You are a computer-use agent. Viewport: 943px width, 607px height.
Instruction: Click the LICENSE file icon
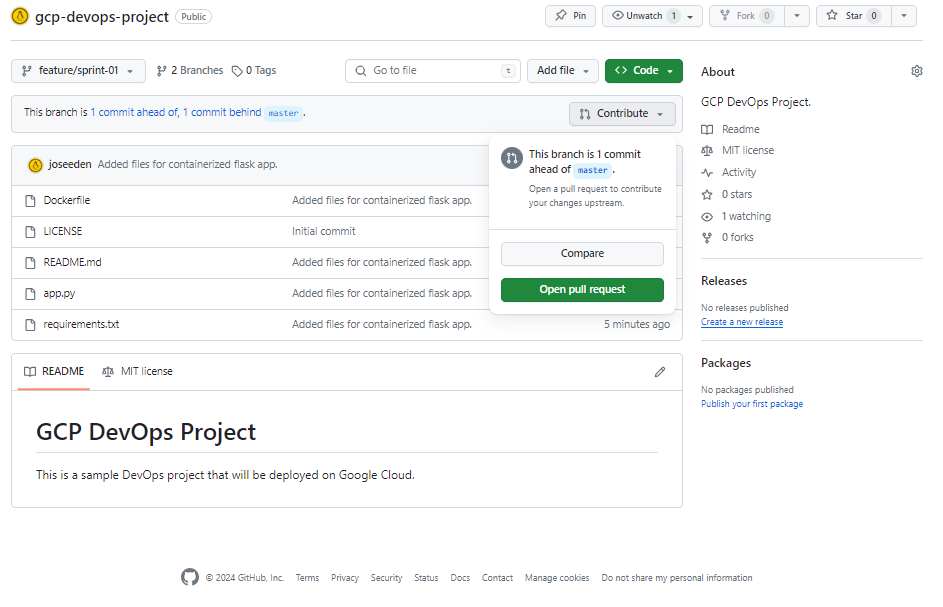[30, 232]
